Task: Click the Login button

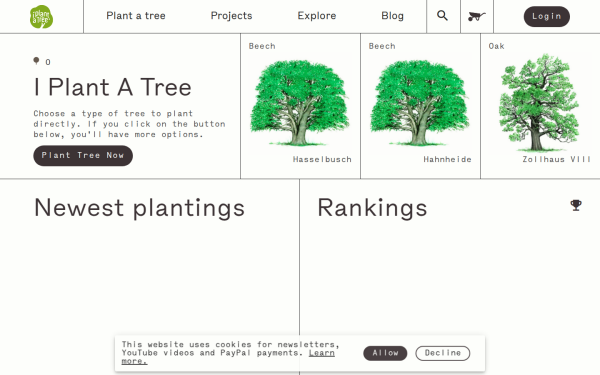Action: click(x=546, y=16)
